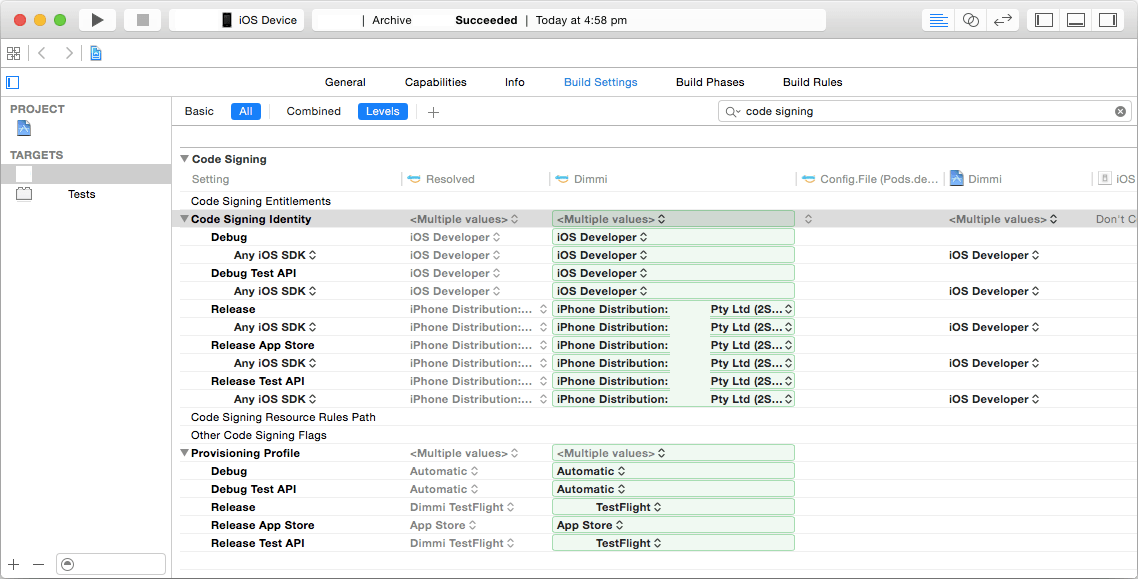Click the Resolved column header icon

click(x=414, y=179)
